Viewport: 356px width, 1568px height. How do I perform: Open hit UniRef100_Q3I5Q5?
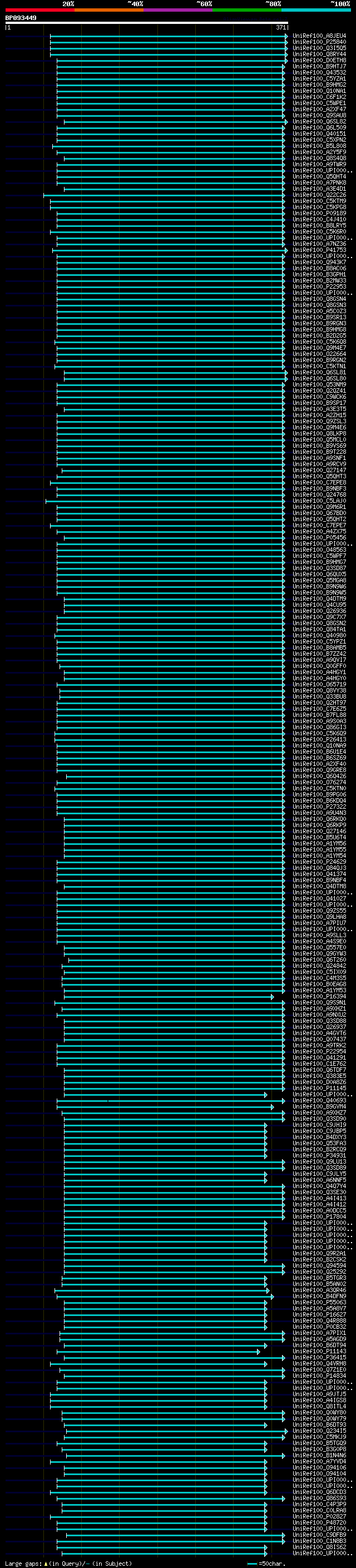point(319,48)
